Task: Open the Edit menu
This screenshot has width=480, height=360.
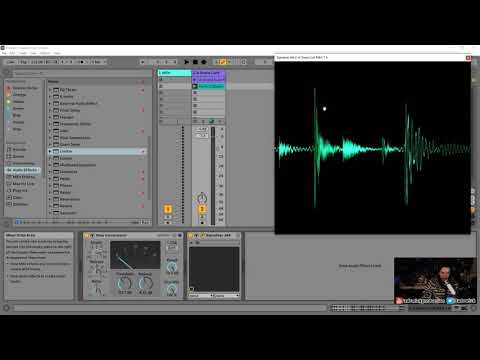Action: tap(12, 53)
